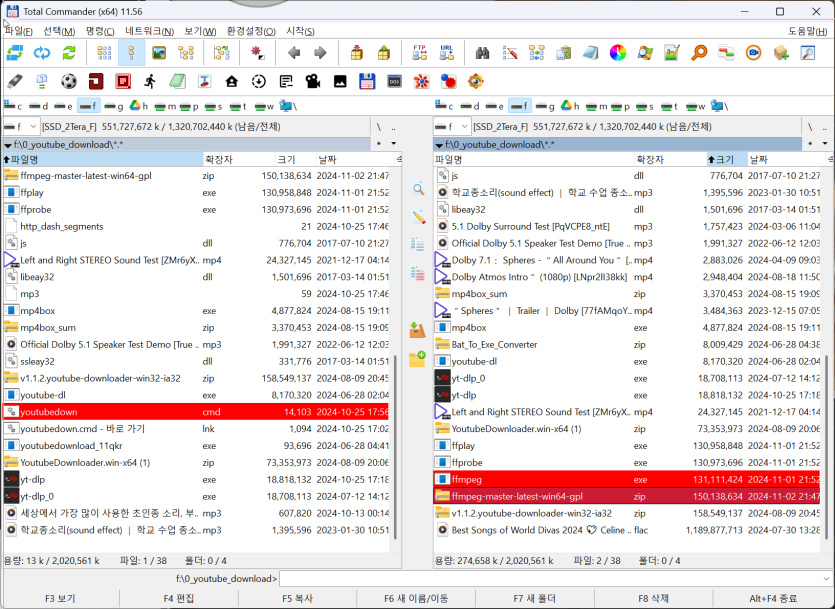Image resolution: width=835 pixels, height=609 pixels.
Task: Click the unpack files box icon
Action: [x=383, y=53]
